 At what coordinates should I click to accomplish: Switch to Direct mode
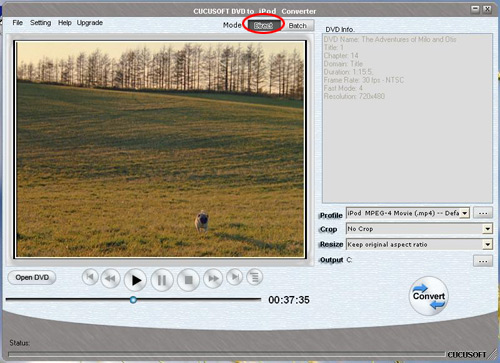coord(263,25)
